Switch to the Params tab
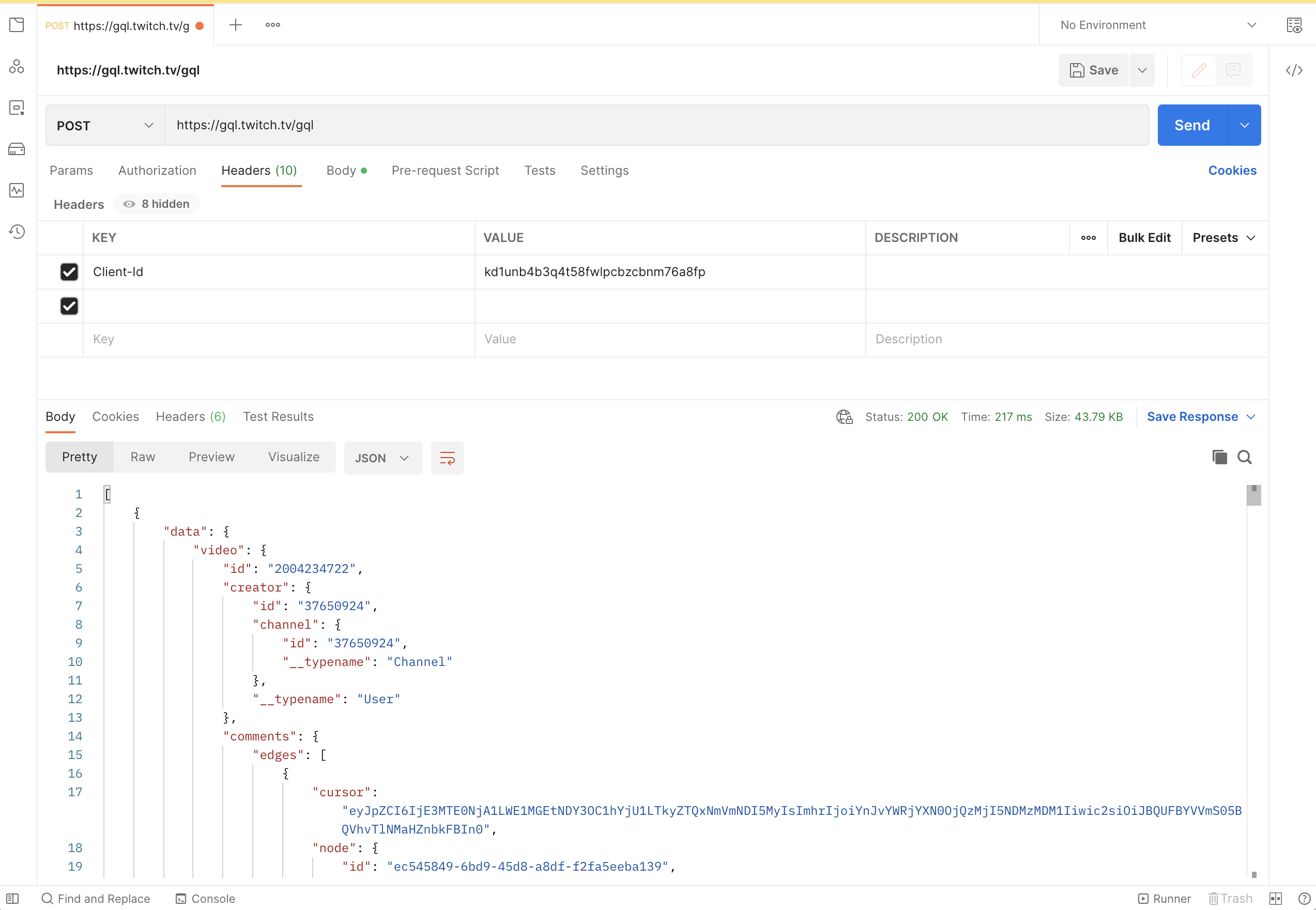The image size is (1316, 910). coord(71,171)
